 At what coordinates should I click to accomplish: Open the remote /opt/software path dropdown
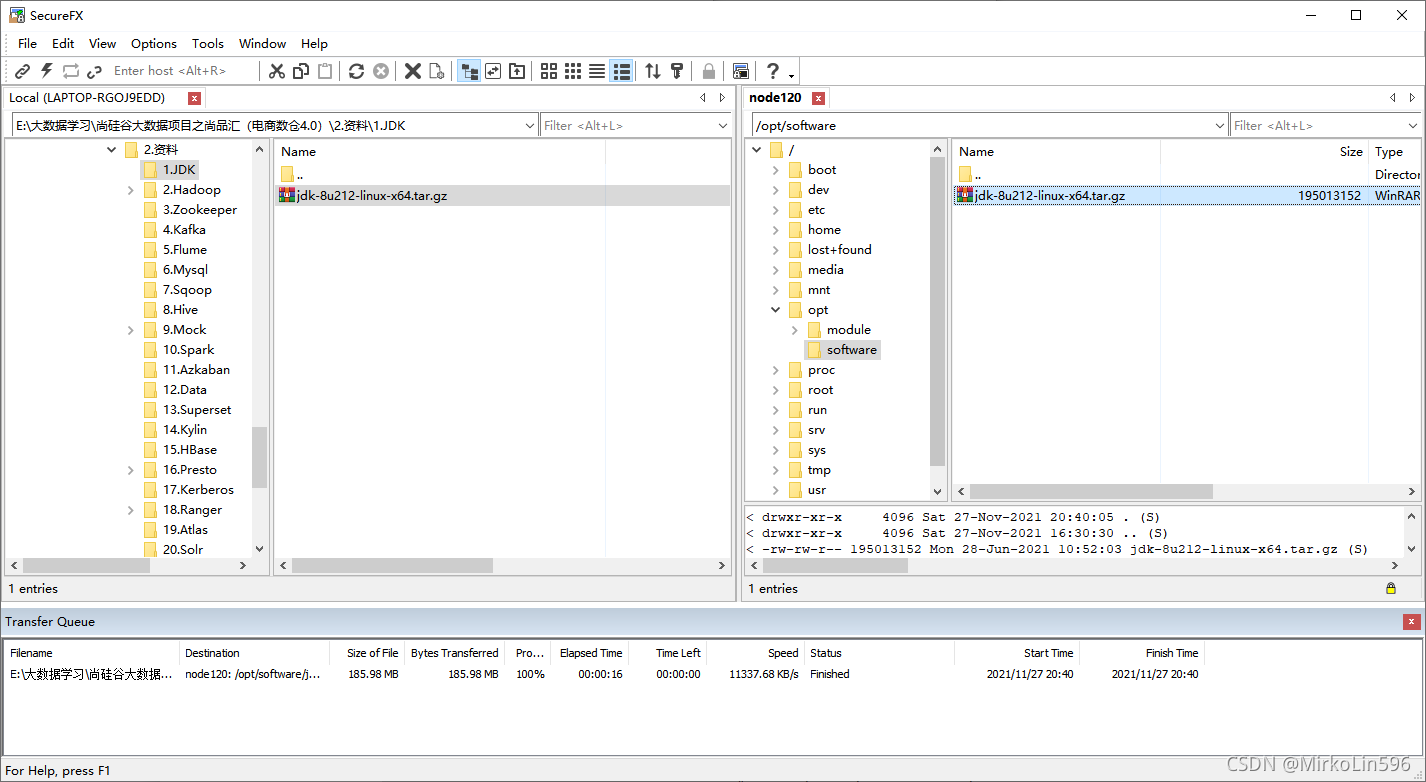1219,125
